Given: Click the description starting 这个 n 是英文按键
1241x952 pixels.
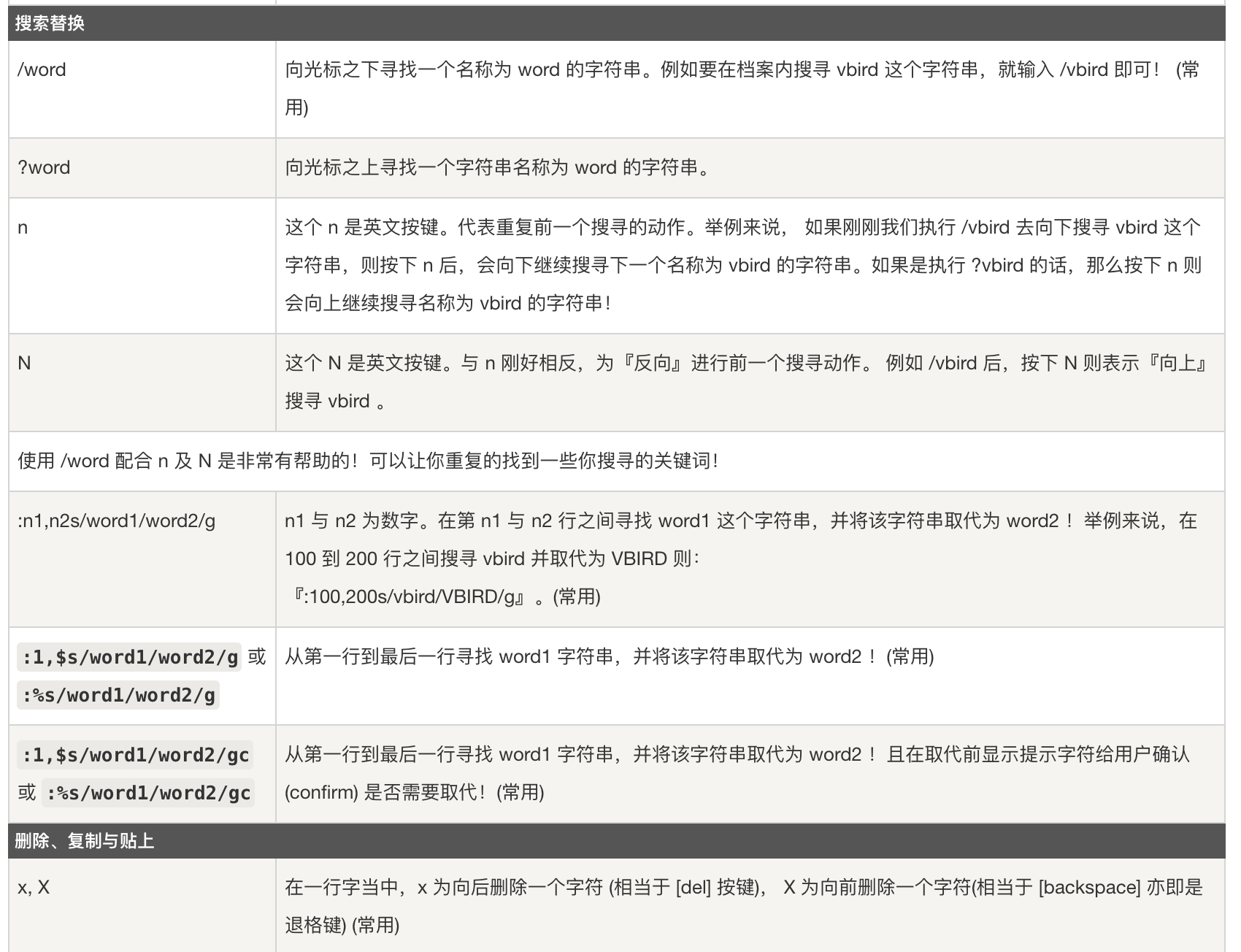Looking at the screenshot, I should coord(743,266).
